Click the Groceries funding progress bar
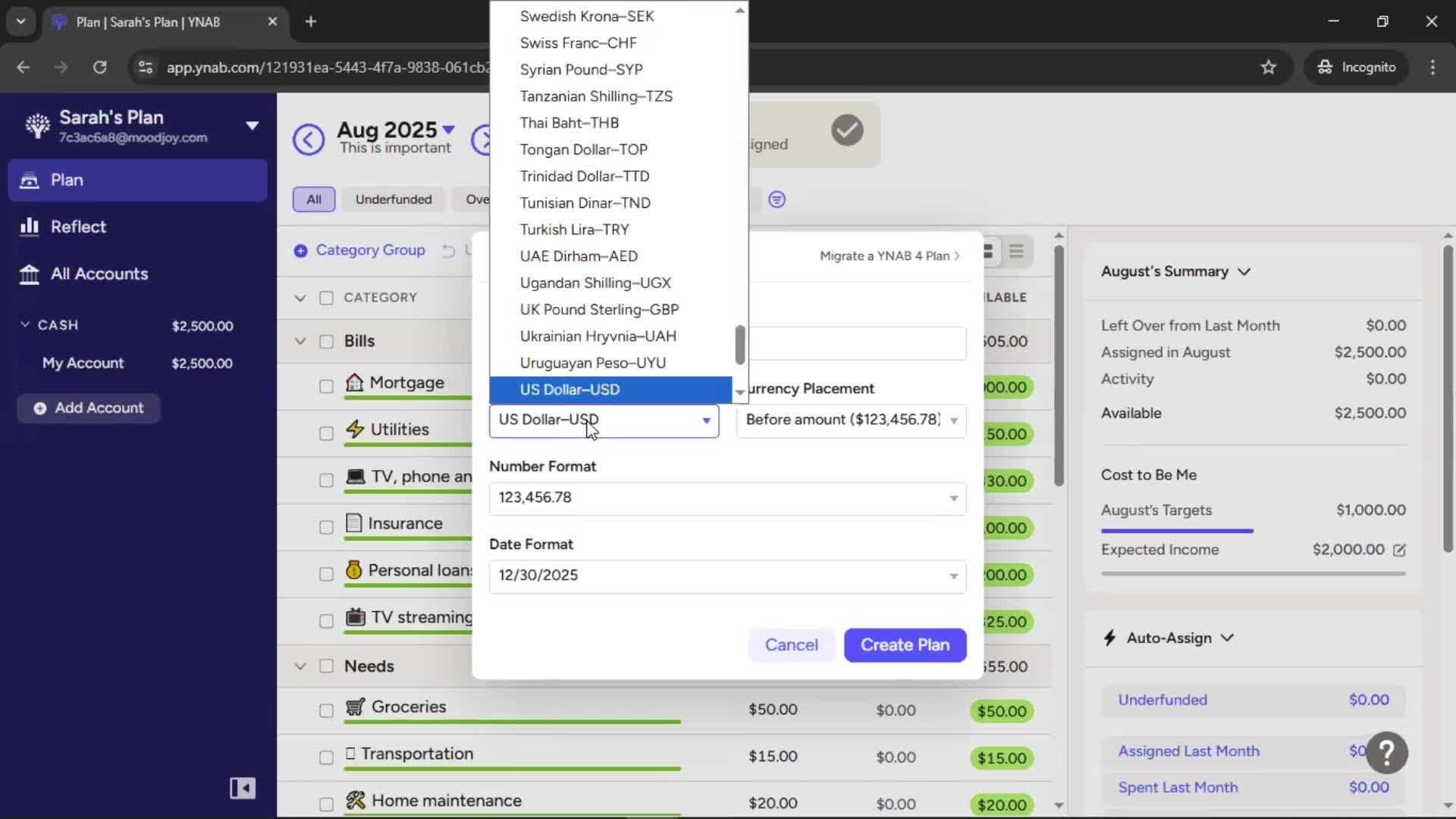 click(512, 723)
